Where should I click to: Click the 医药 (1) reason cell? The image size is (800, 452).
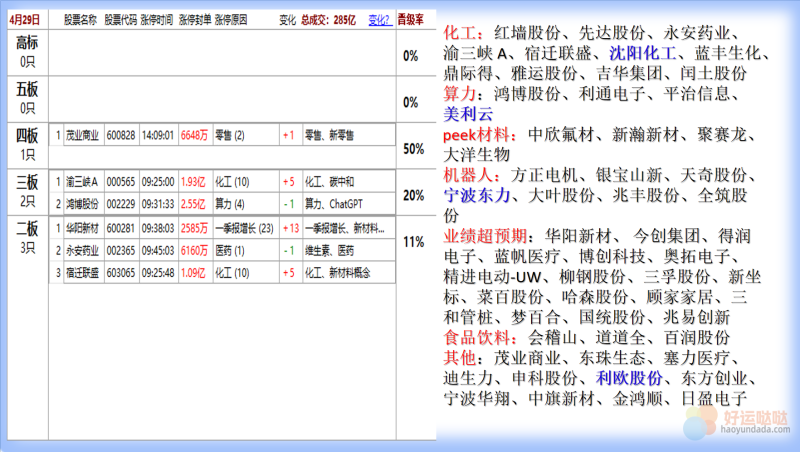[230, 250]
